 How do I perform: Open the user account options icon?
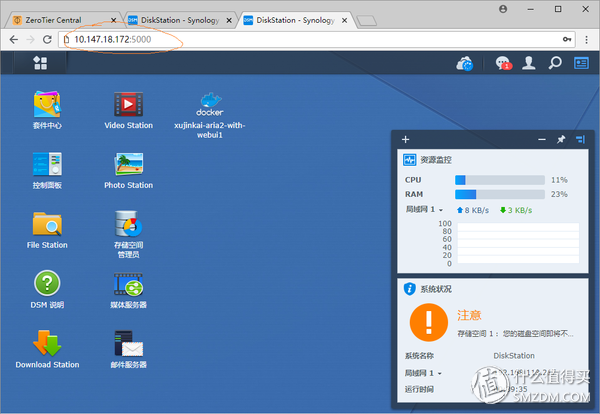point(529,63)
